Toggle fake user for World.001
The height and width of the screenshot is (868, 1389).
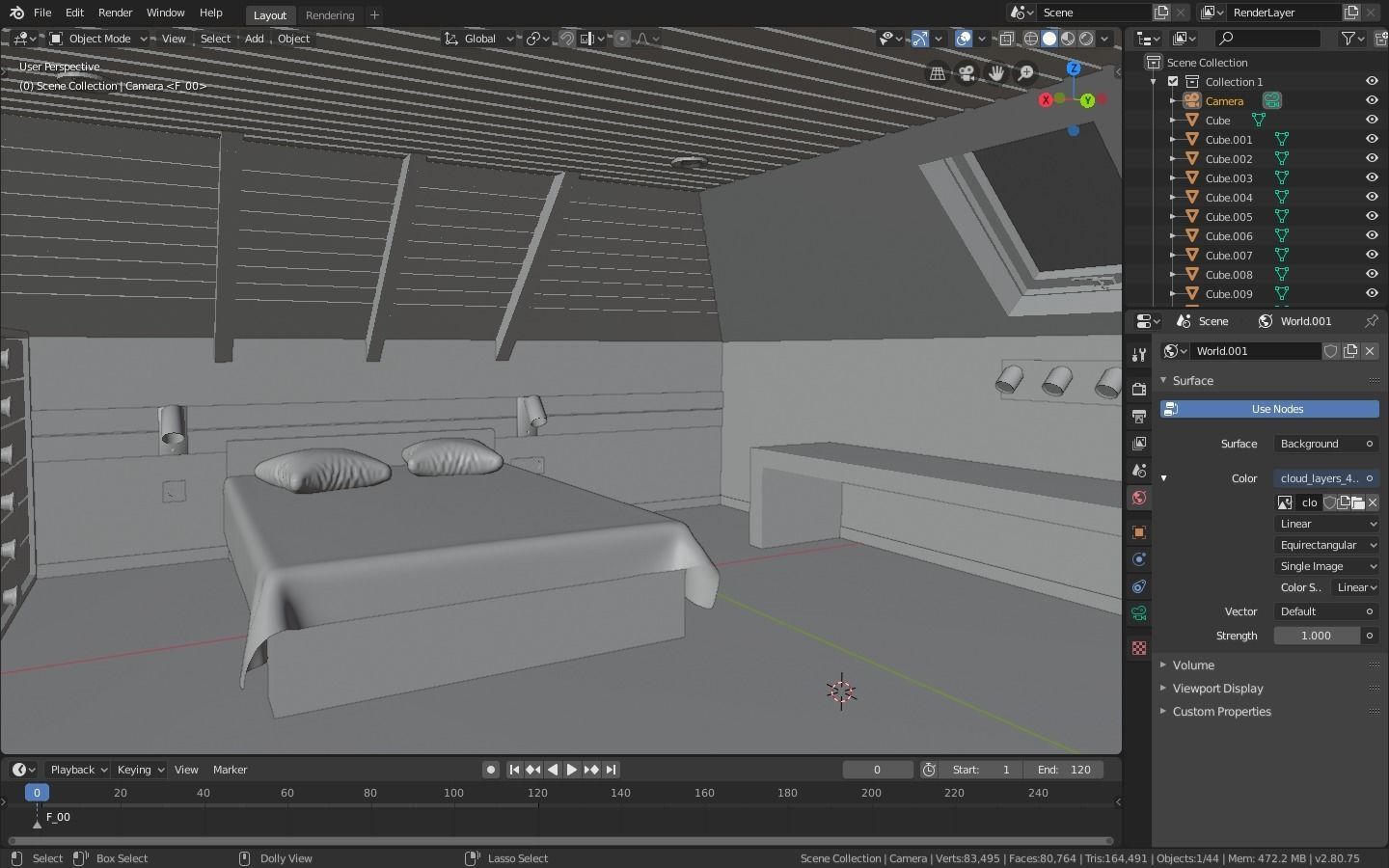[1331, 351]
